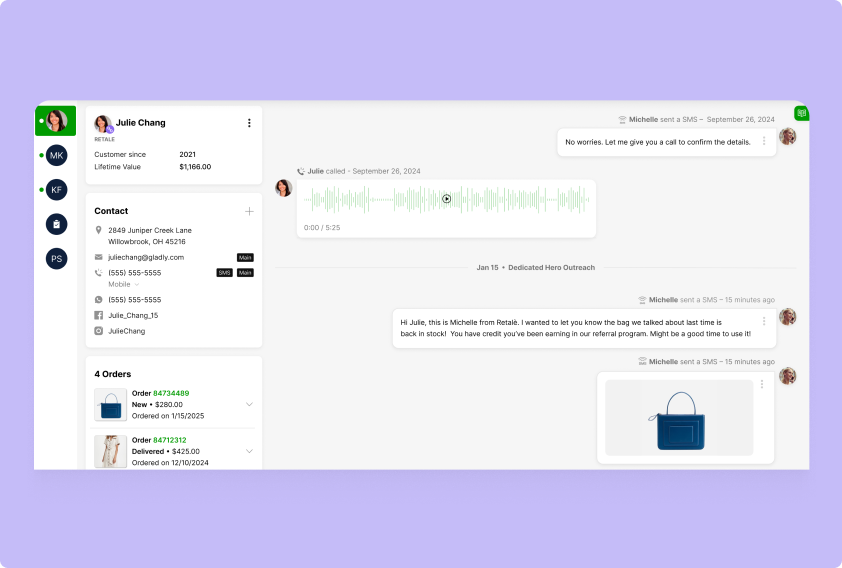842x568 pixels.
Task: Click the dress order thumbnail
Action: [x=111, y=452]
